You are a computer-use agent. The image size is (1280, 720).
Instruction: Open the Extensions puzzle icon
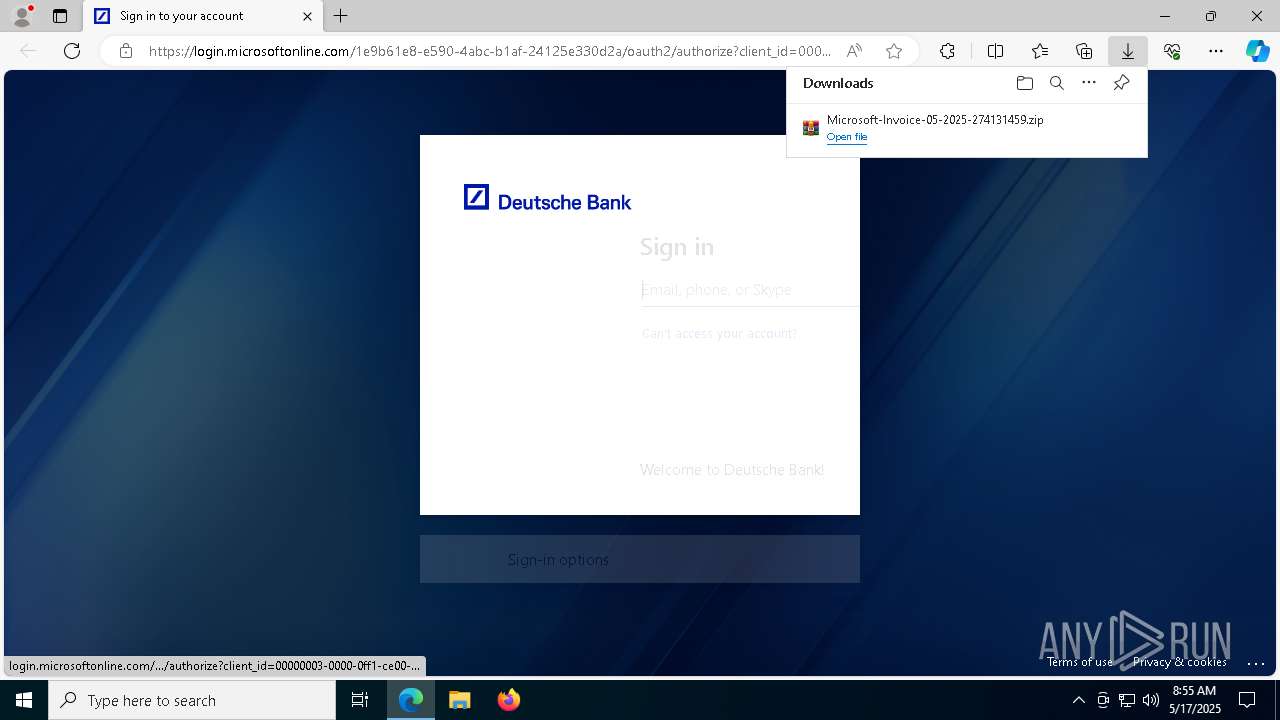click(x=947, y=51)
